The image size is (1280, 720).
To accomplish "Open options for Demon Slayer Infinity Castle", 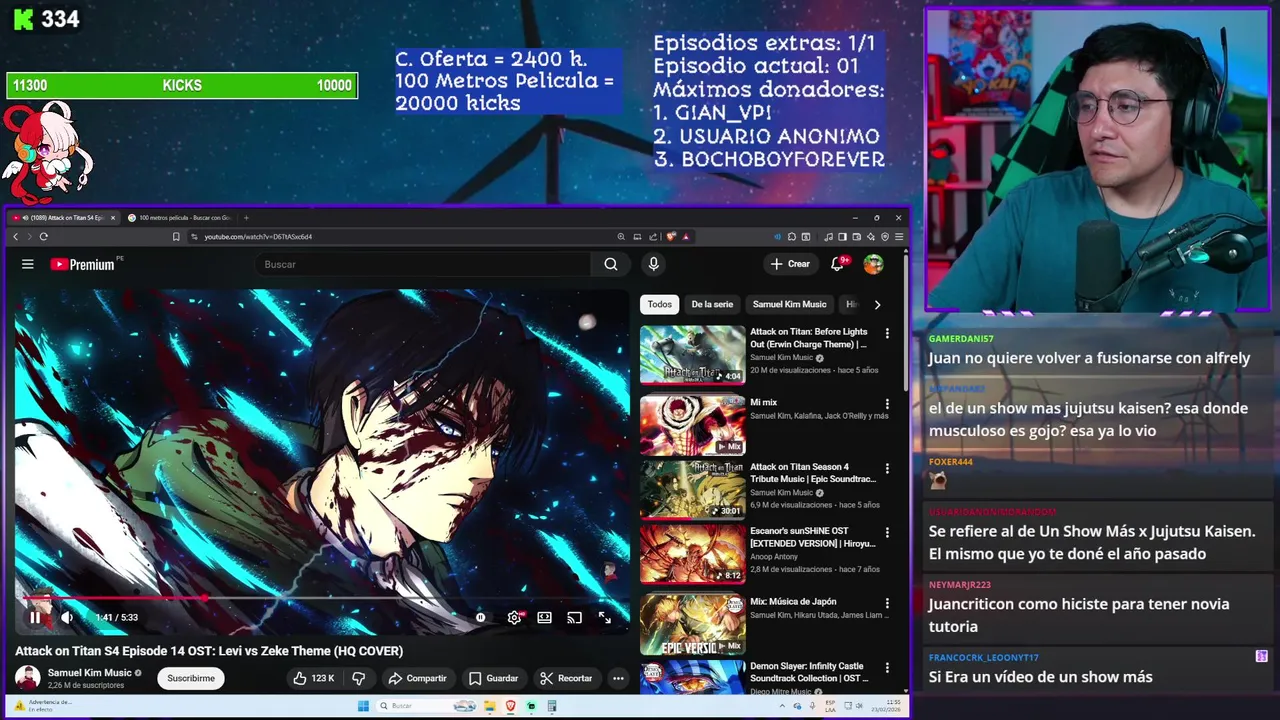I will [887, 667].
